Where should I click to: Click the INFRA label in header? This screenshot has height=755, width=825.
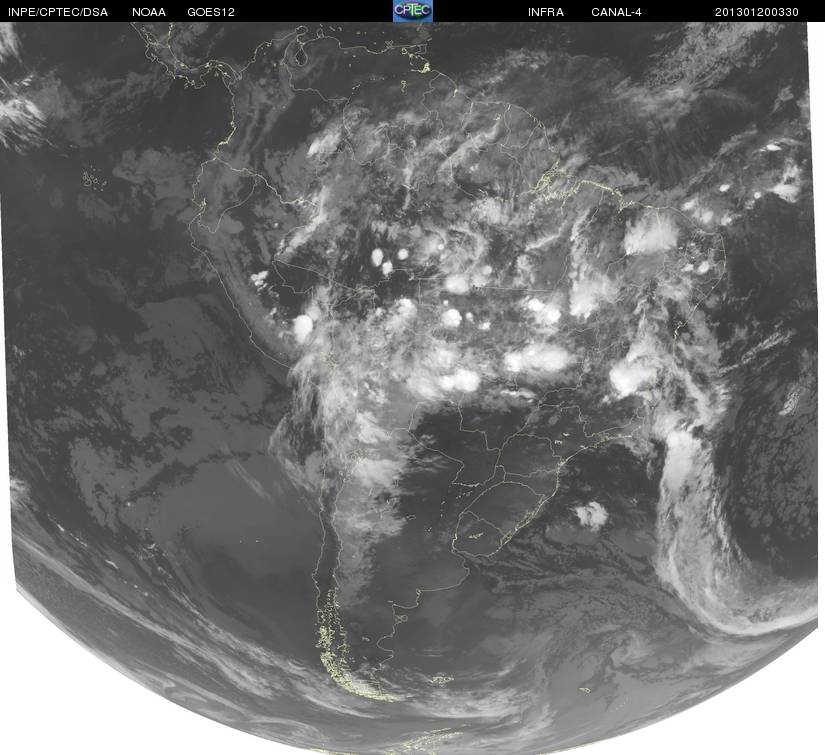(546, 12)
